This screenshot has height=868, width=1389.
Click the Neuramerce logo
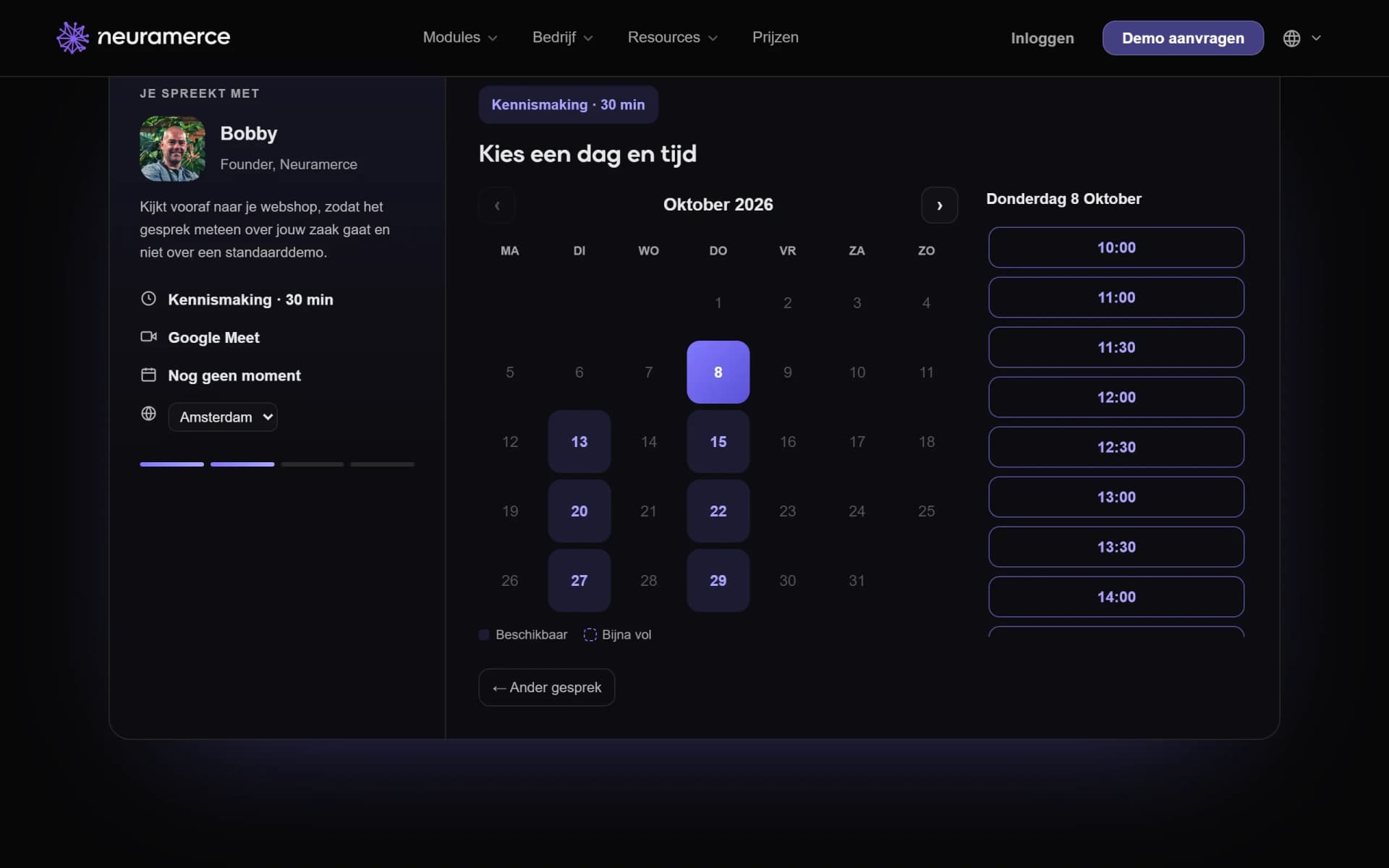[143, 38]
